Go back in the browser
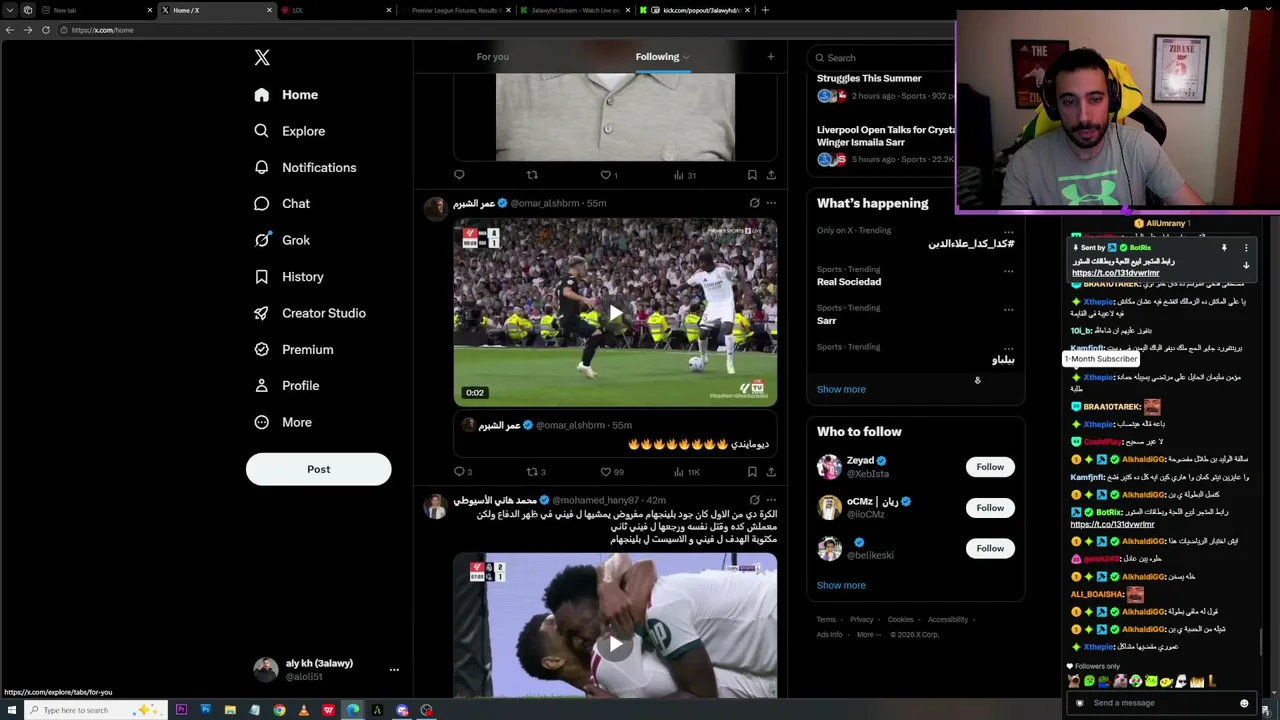The width and height of the screenshot is (1280, 720). click(x=10, y=30)
